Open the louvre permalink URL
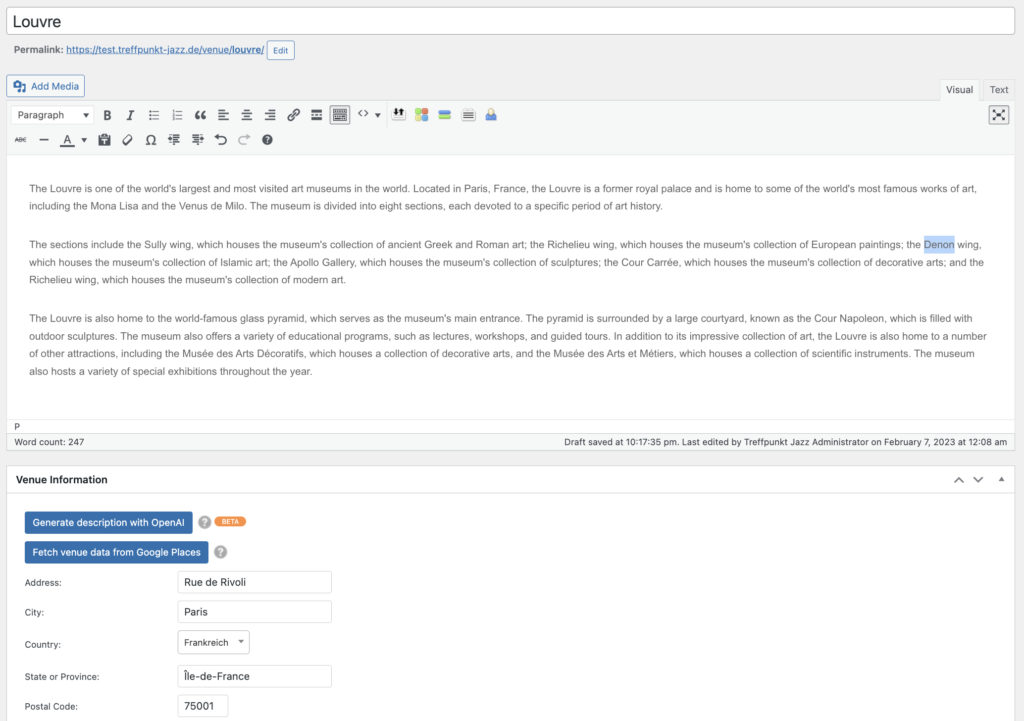The image size is (1024, 721). 165,48
